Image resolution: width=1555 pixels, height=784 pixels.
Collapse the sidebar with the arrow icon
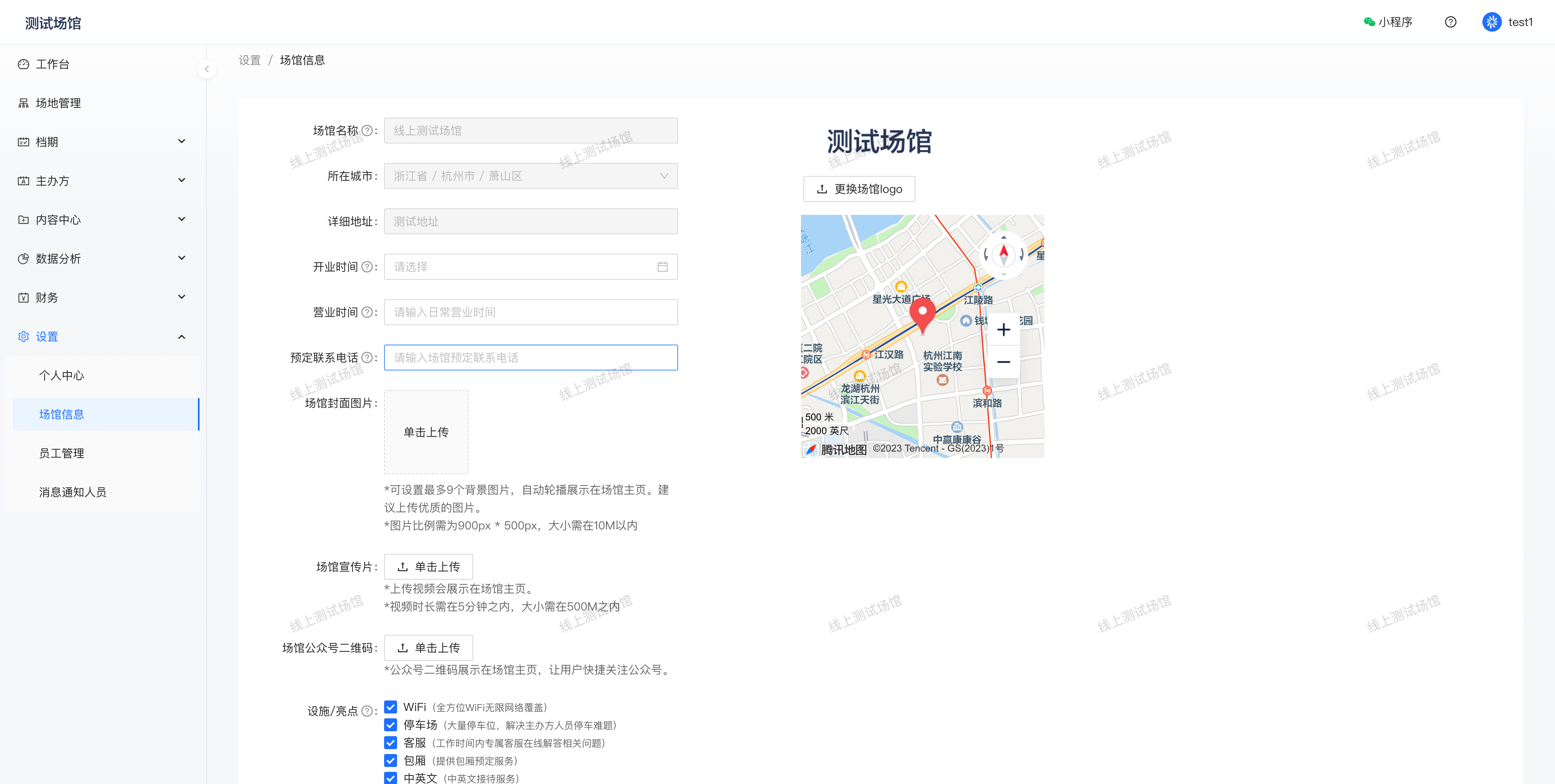tap(206, 69)
